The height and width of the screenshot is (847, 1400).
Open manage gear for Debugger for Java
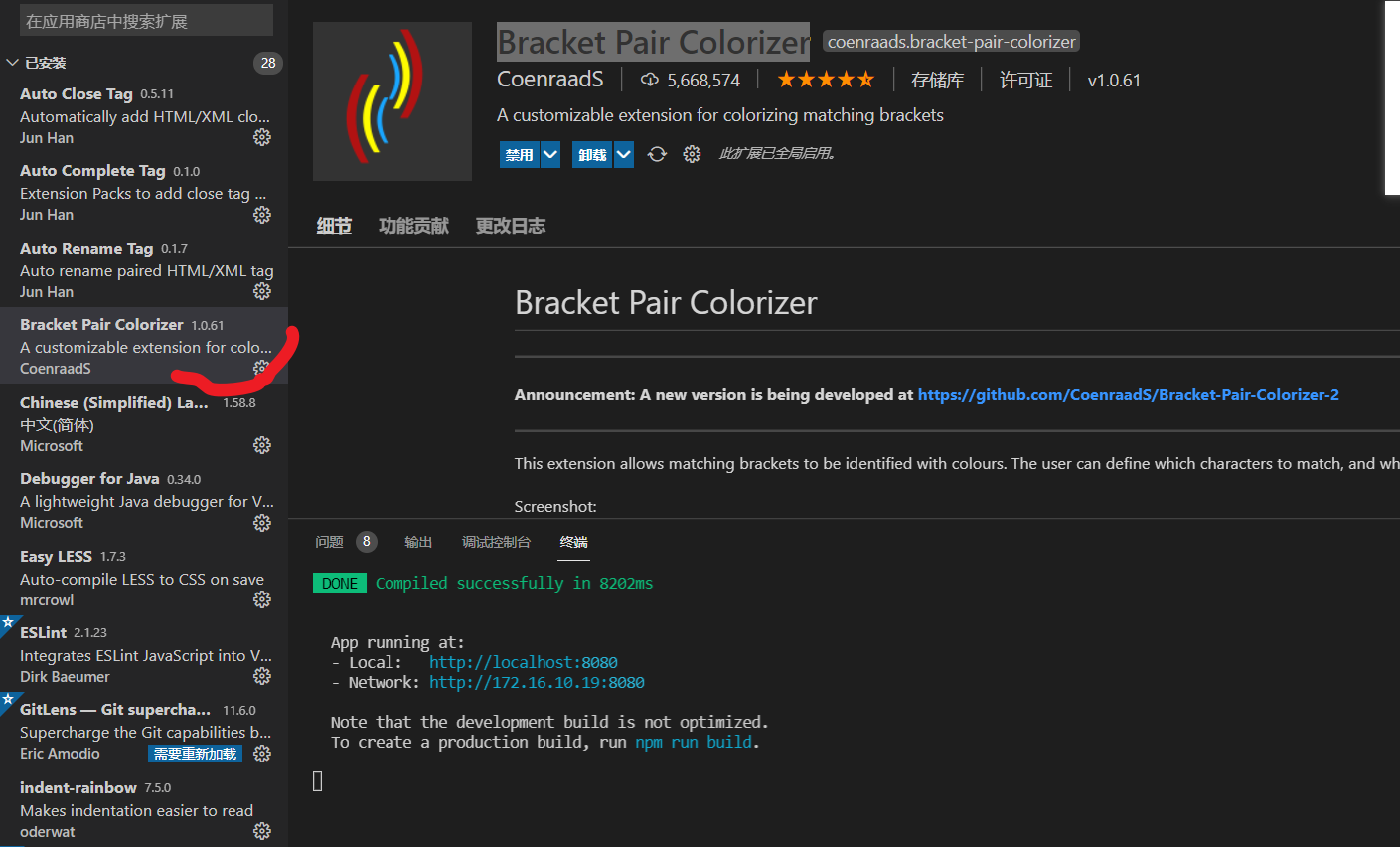262,522
